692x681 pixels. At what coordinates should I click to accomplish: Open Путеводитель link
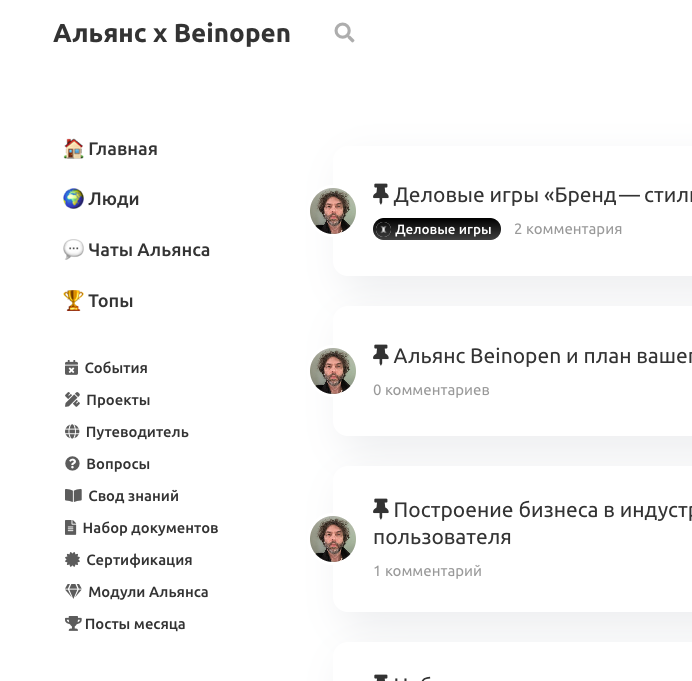tap(137, 432)
